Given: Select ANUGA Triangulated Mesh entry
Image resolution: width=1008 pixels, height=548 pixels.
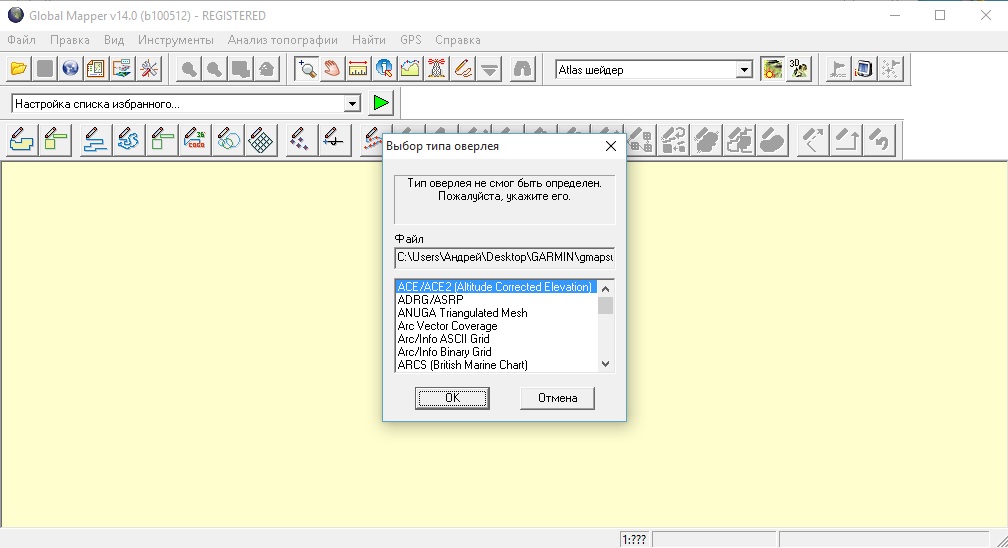Looking at the screenshot, I should [496, 313].
